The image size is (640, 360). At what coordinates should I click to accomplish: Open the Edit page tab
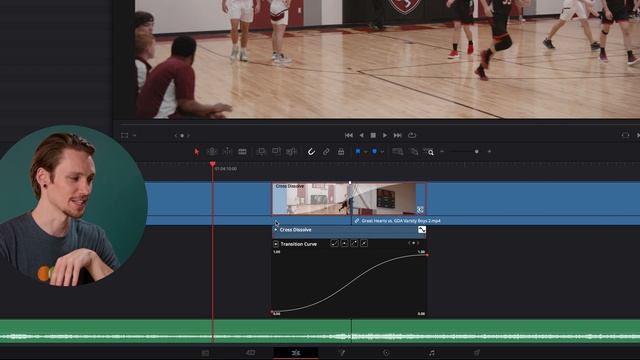[296, 353]
